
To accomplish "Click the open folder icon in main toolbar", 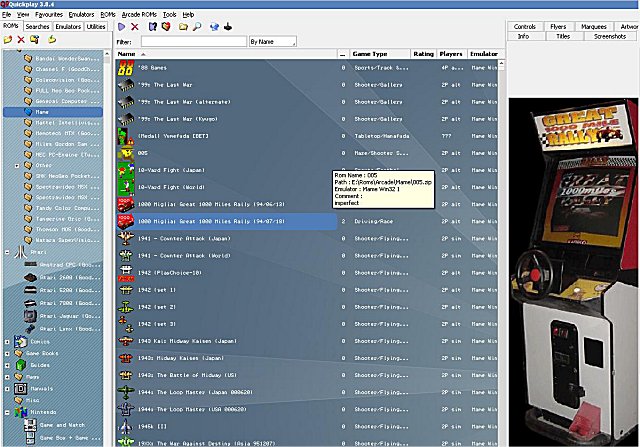I will (182, 27).
